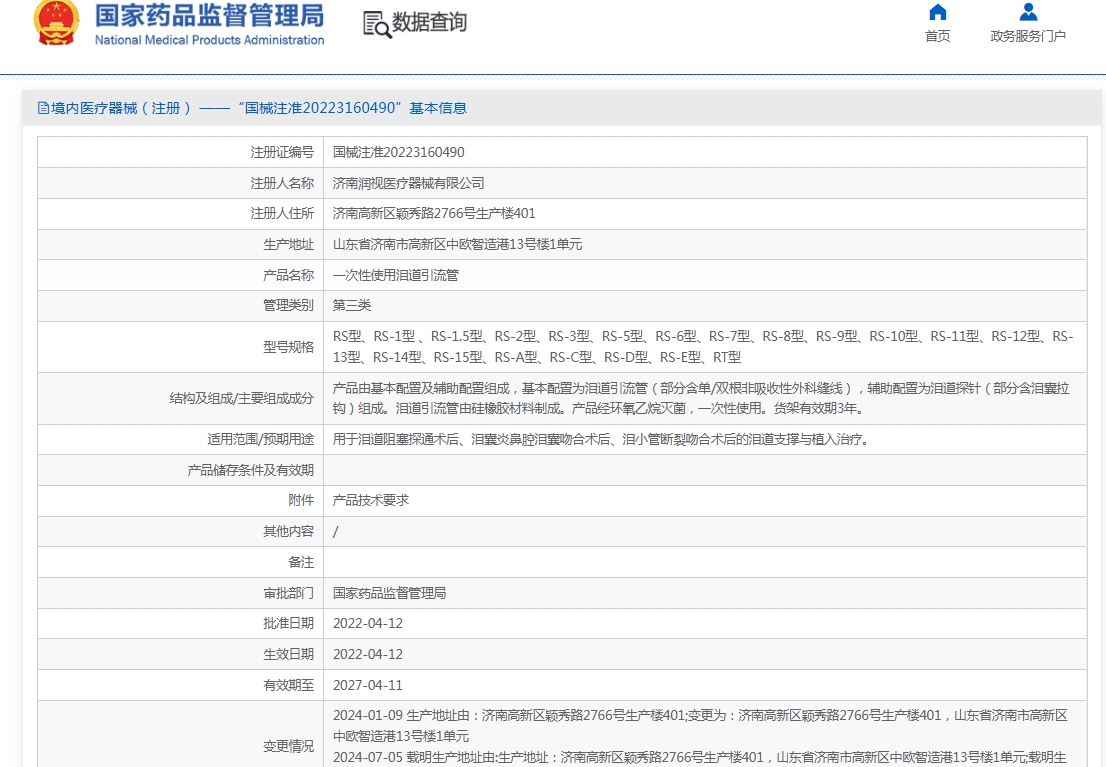Viewport: 1106px width, 767px height.
Task: Select 批准日期 value 2022-04-12
Action: [368, 624]
